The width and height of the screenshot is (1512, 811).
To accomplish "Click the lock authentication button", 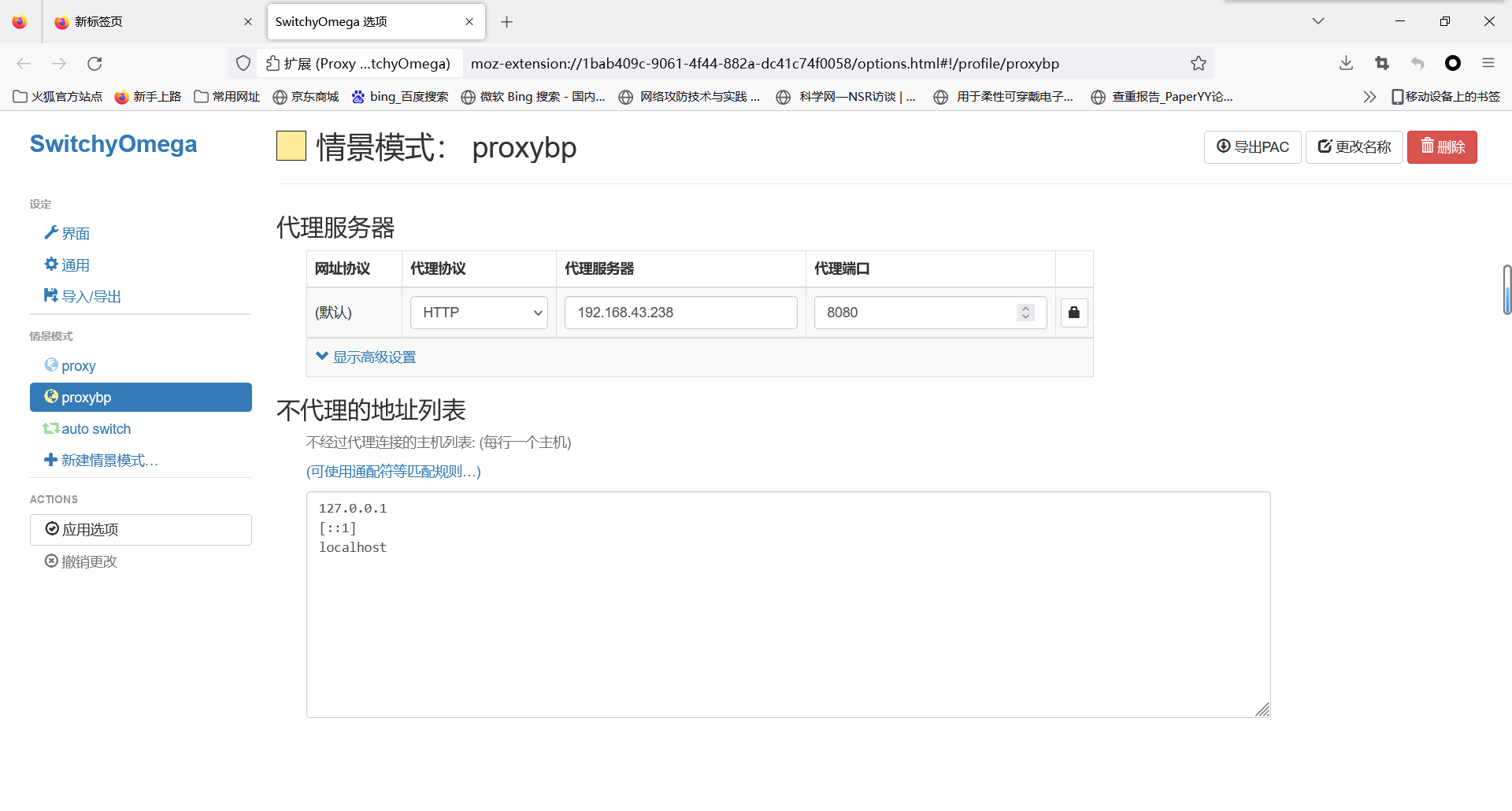I will point(1074,313).
